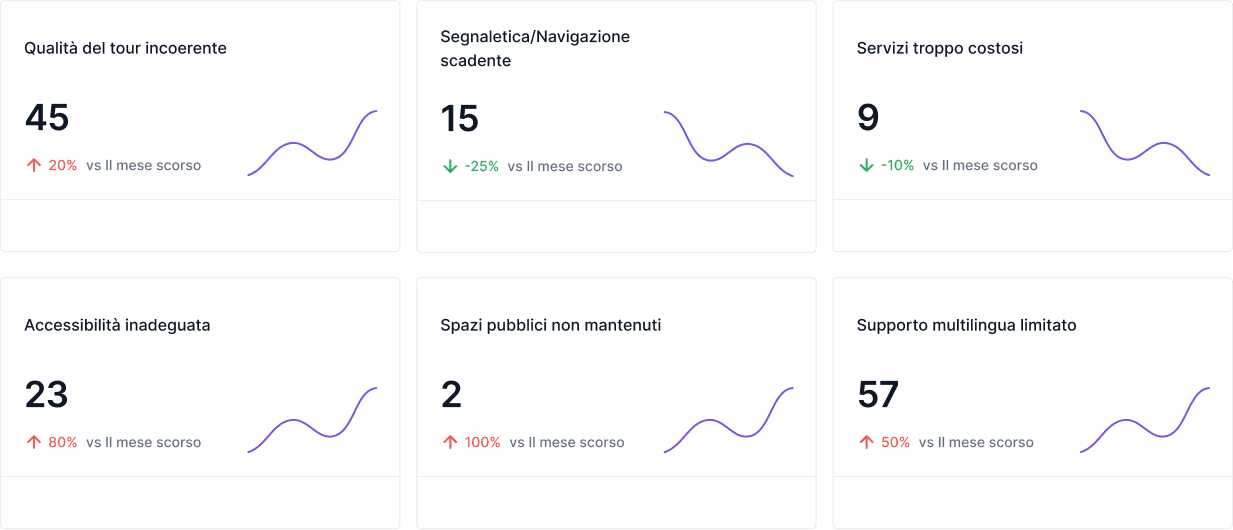Click the value 15 in Segnaletica card
This screenshot has height=530, width=1233.
[x=460, y=118]
